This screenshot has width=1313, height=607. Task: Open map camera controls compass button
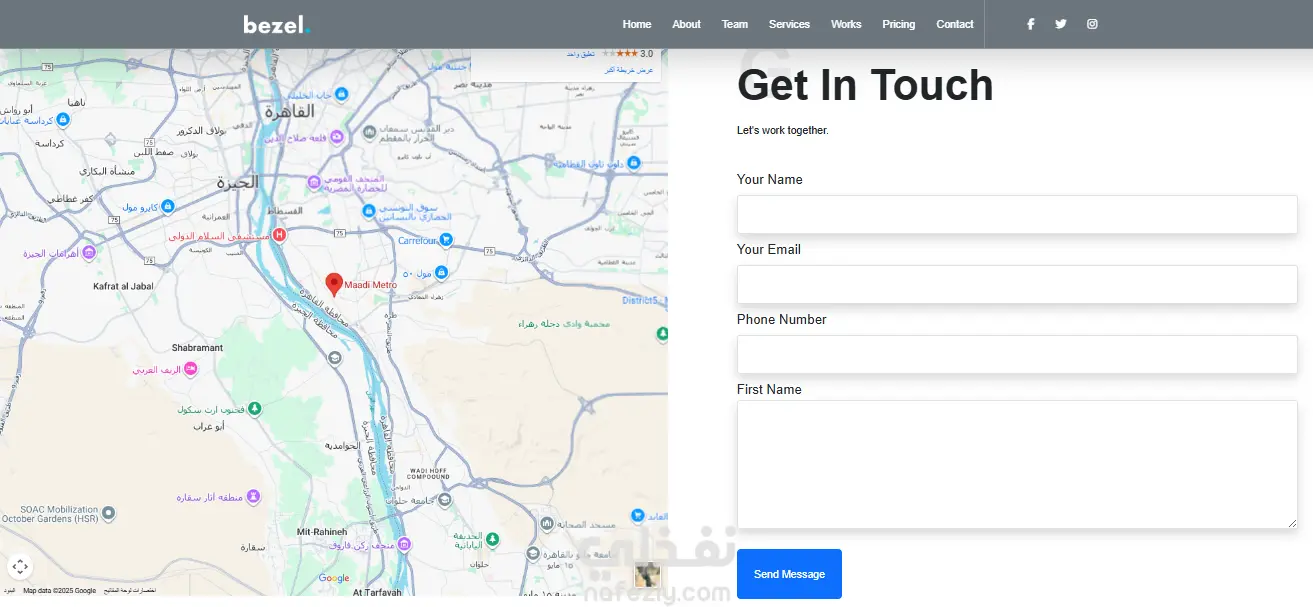pos(20,567)
